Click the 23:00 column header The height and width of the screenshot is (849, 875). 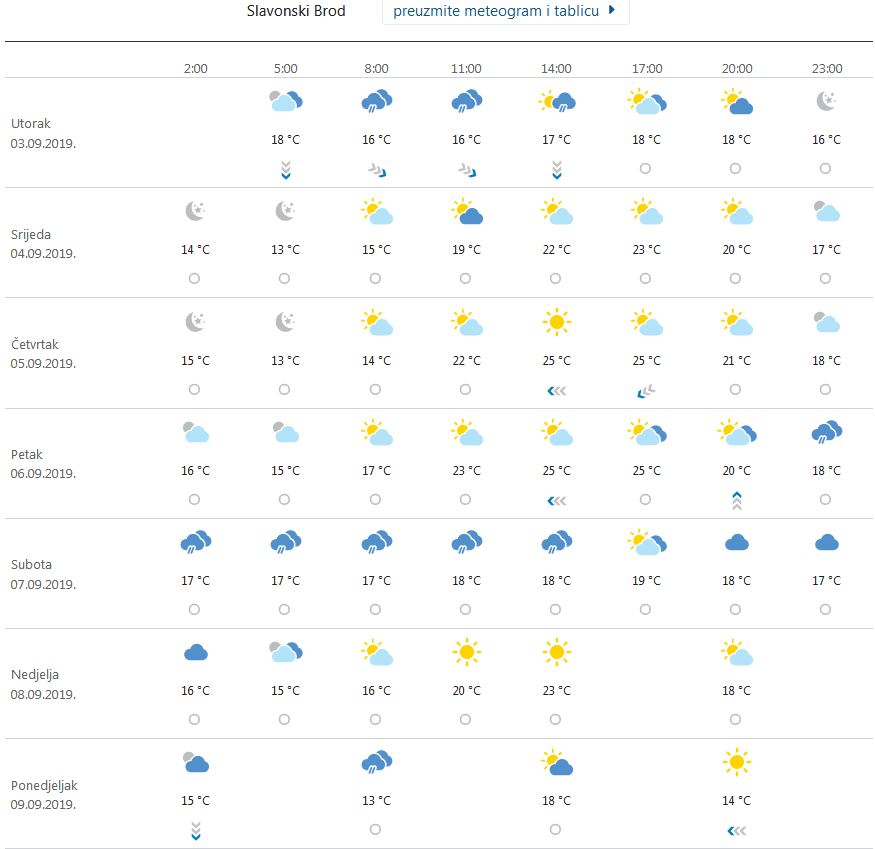point(826,69)
